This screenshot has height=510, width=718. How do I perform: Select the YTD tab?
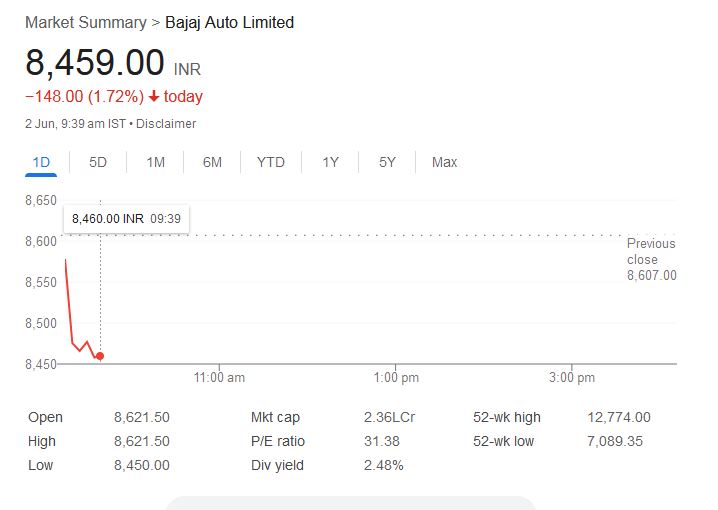coord(270,162)
